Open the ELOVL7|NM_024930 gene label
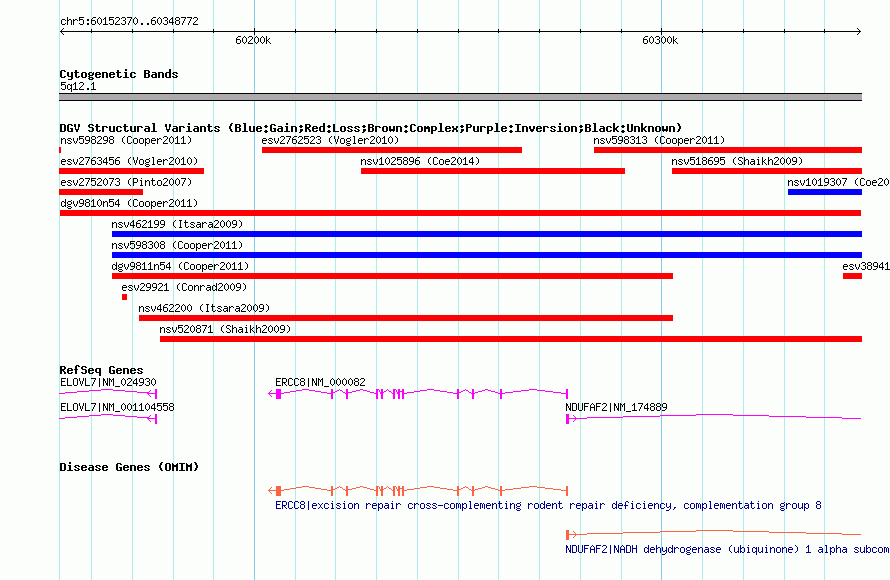Image resolution: width=890 pixels, height=580 pixels. [108, 383]
